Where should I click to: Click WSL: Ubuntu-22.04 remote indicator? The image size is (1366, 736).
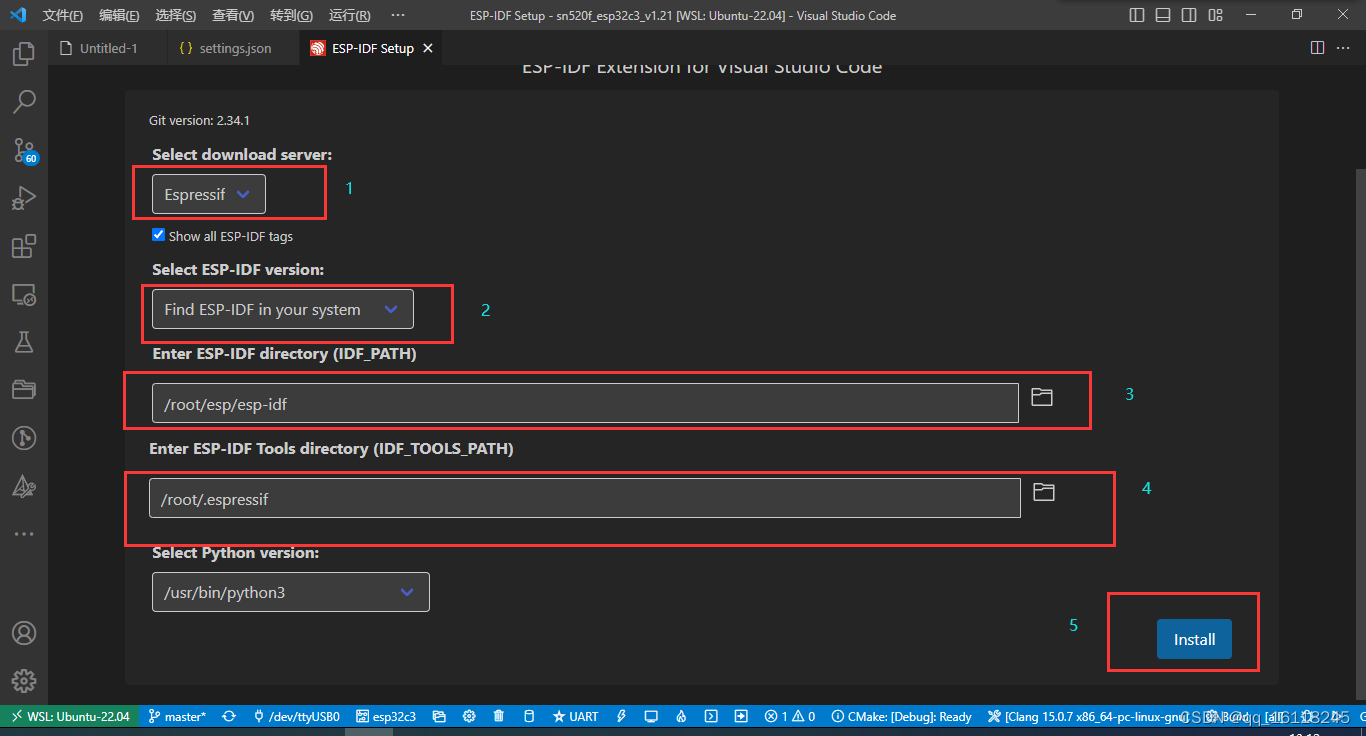pos(69,716)
